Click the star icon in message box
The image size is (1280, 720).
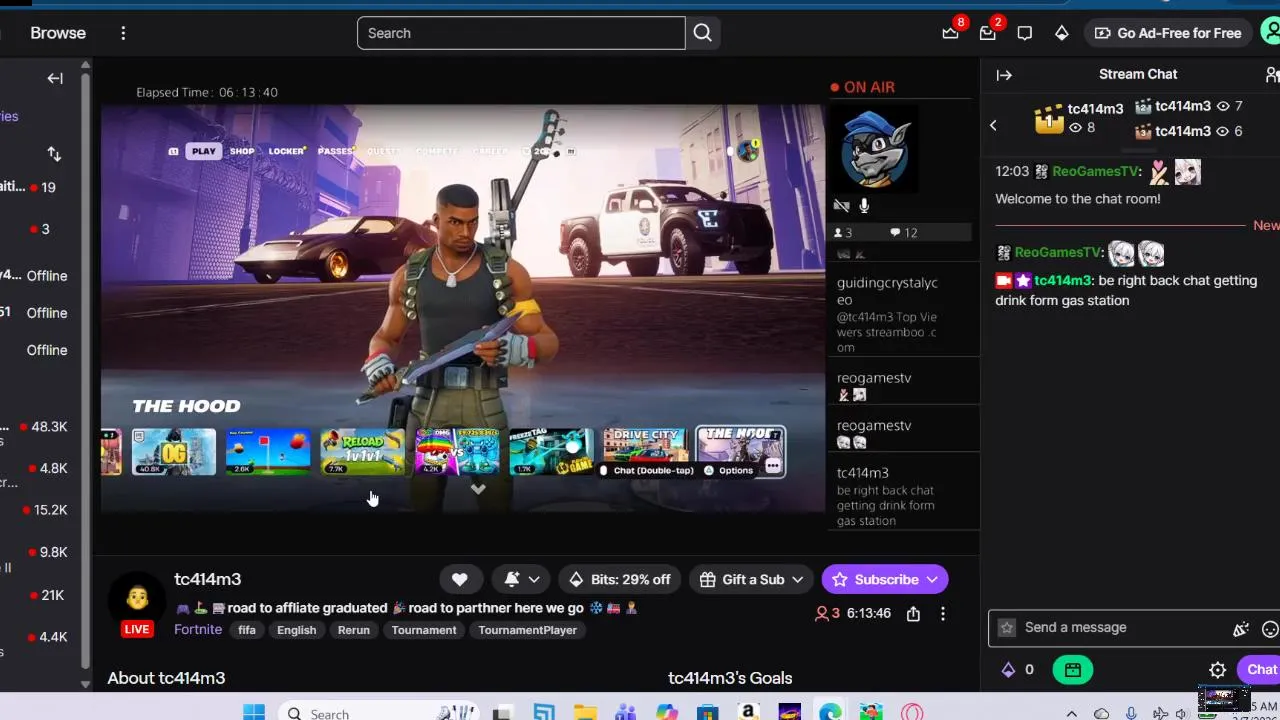(1007, 628)
